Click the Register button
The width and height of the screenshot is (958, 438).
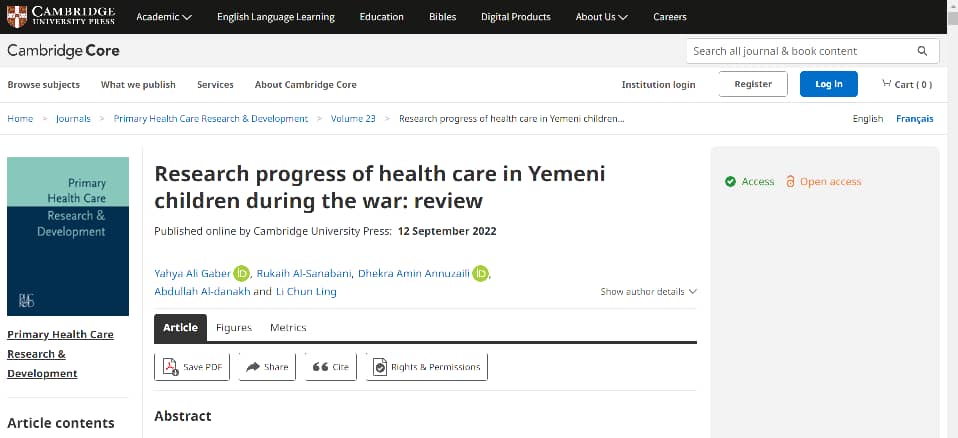point(753,84)
